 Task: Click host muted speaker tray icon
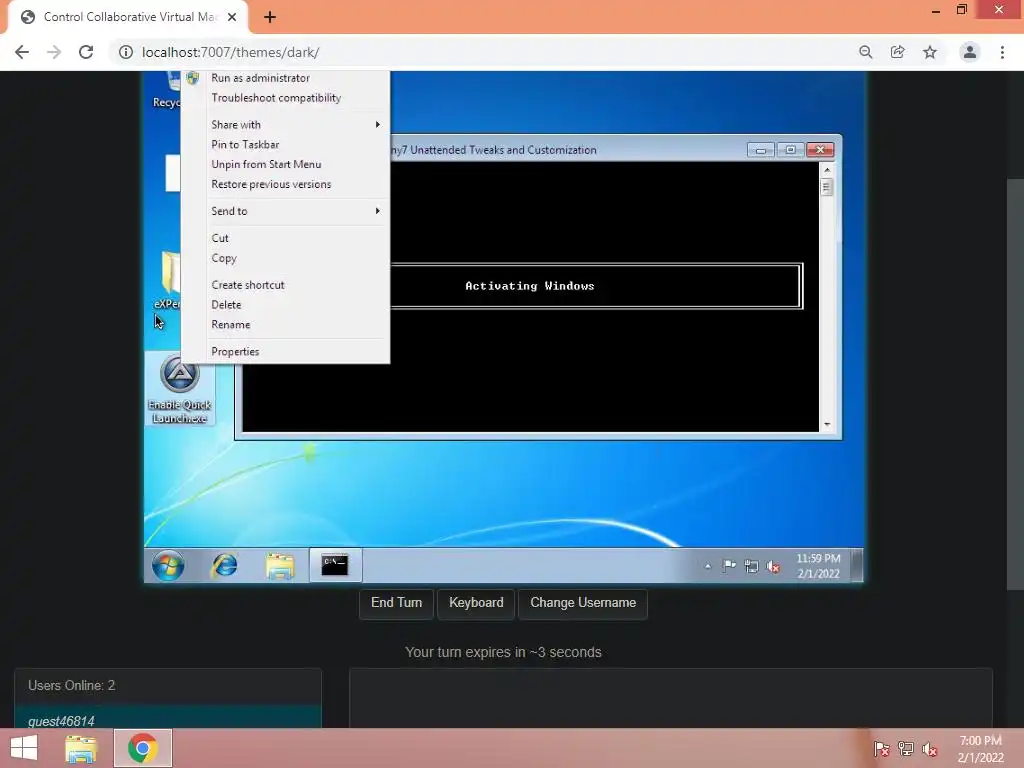click(930, 749)
